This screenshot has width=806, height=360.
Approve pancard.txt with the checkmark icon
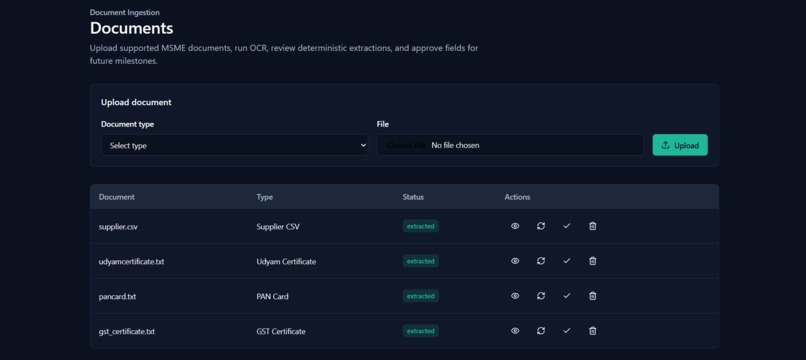tap(566, 296)
